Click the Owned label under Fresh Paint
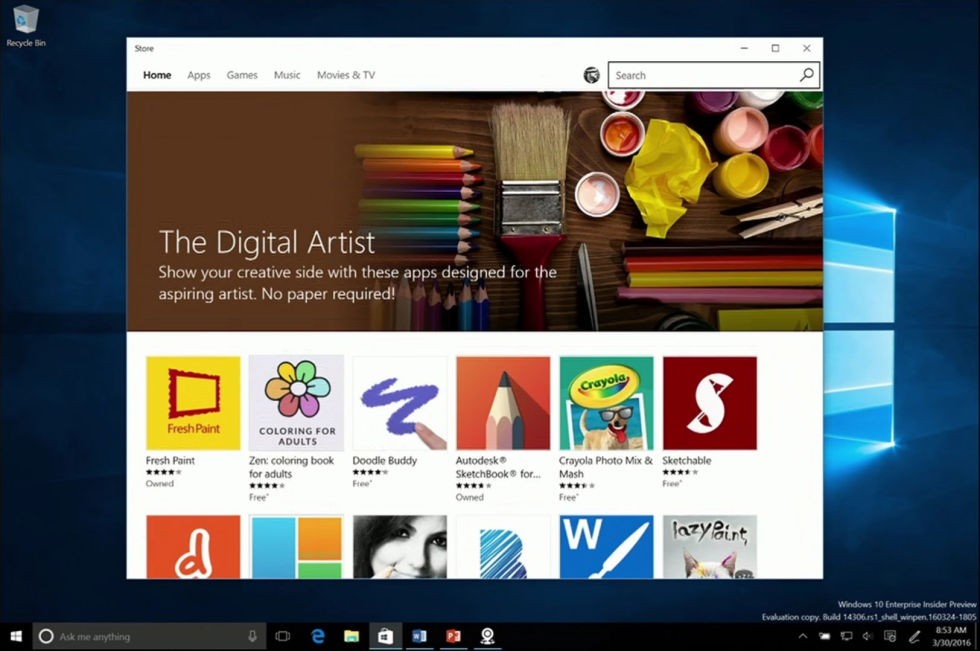Image resolution: width=980 pixels, height=651 pixels. click(x=160, y=484)
